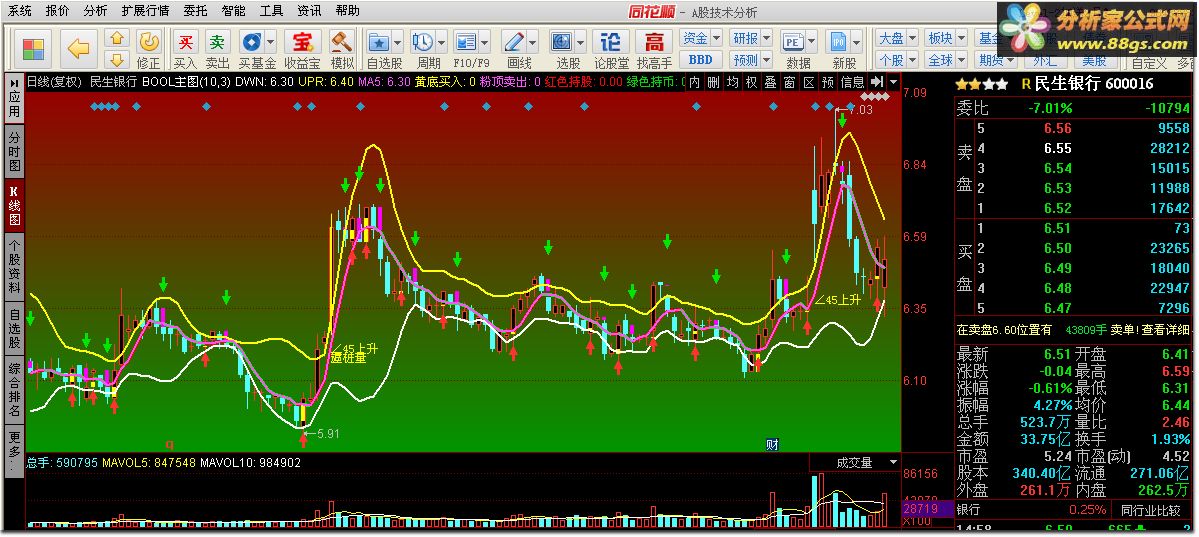Open the 买基金 fund icon

click(251, 41)
